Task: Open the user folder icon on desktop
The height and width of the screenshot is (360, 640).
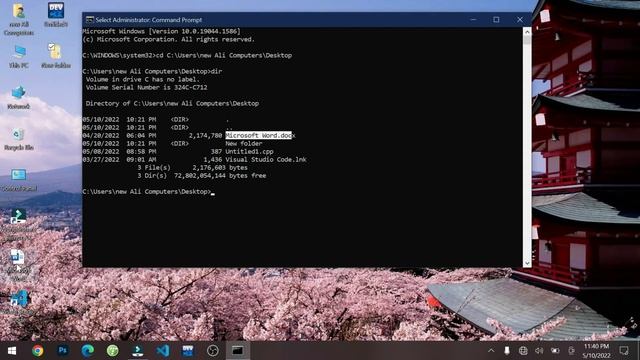Action: [x=19, y=19]
